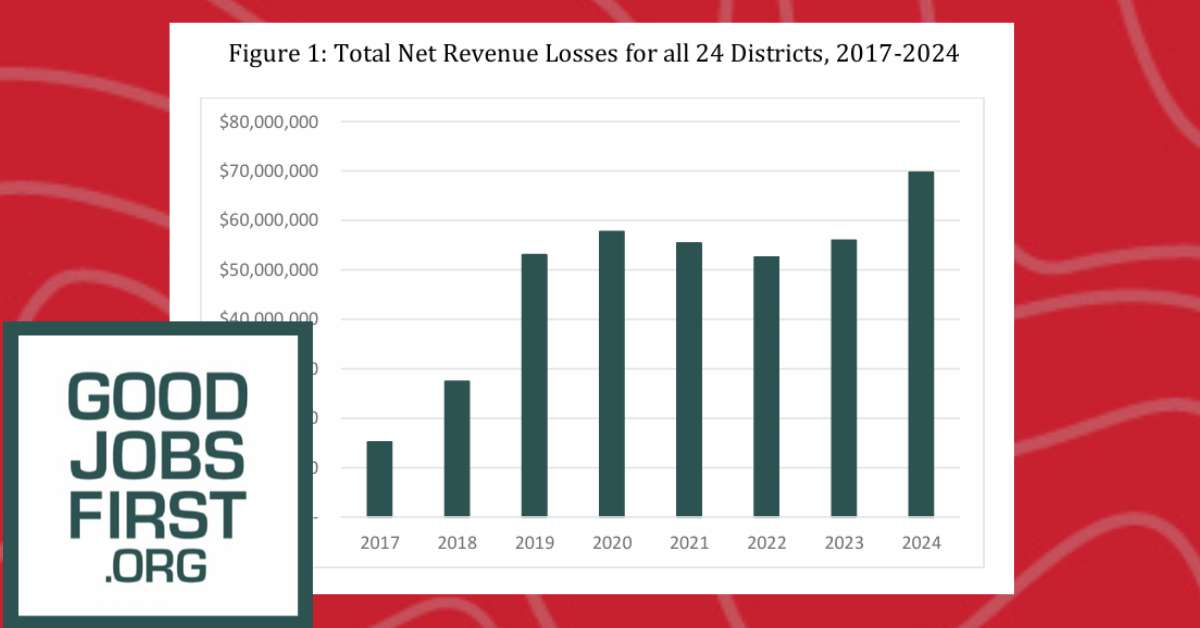Screen dimensions: 1200x628
Task: Select the 2022 x-axis year label
Action: pyautogui.click(x=766, y=544)
